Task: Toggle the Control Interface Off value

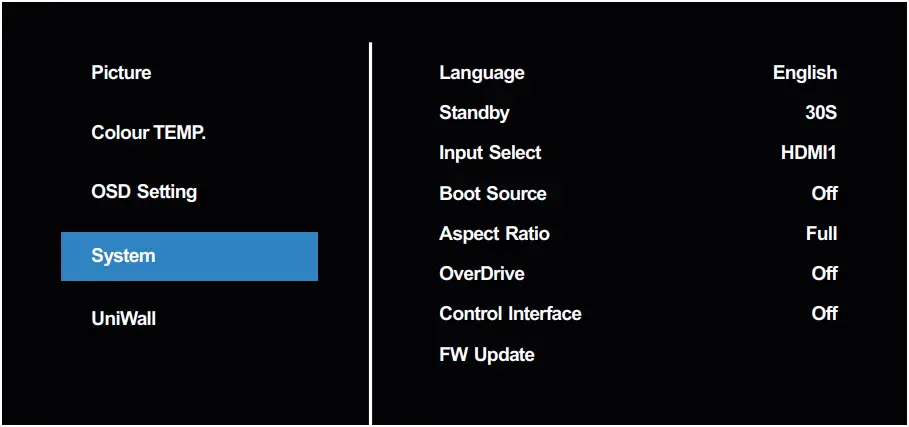Action: 824,314
